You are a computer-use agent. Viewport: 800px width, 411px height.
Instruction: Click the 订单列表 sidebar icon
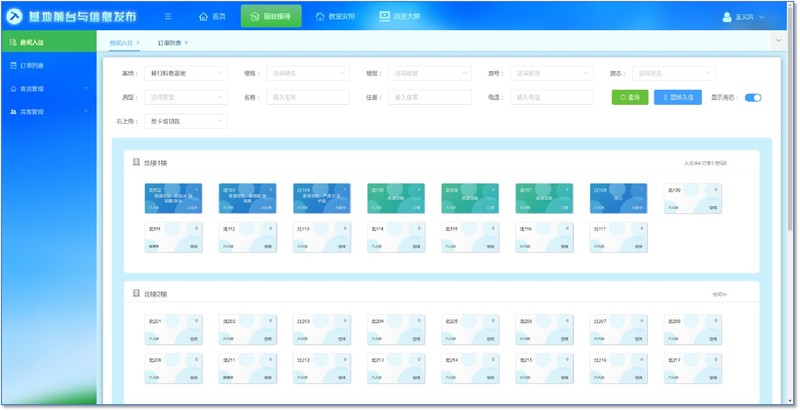click(12, 65)
